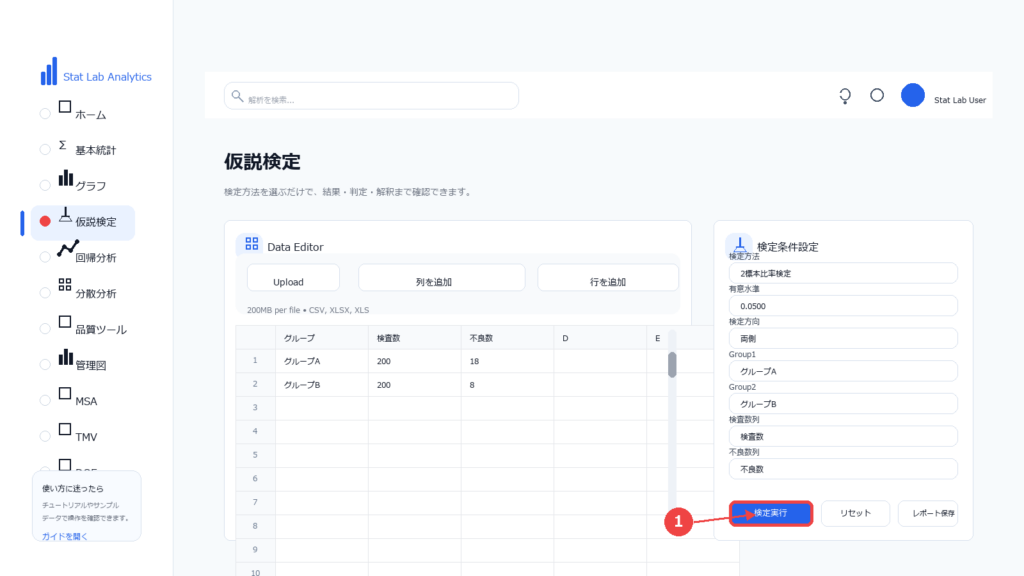Open the blue user avatar
Image resolution: width=1024 pixels, height=576 pixels.
click(x=912, y=95)
